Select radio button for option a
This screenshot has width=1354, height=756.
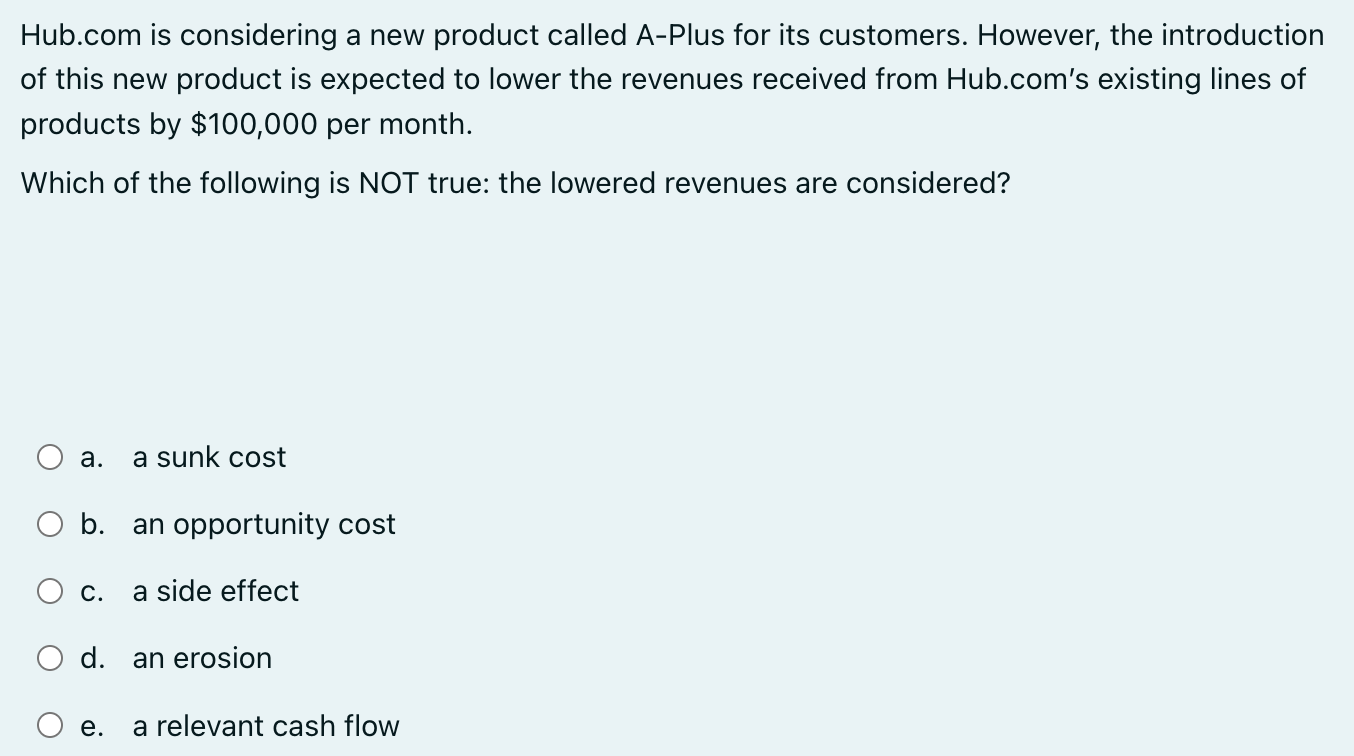pos(50,456)
